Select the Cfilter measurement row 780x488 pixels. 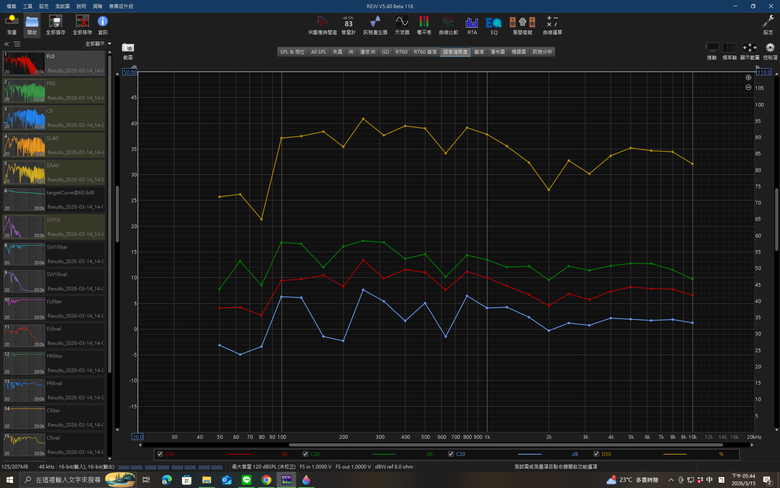(54, 417)
